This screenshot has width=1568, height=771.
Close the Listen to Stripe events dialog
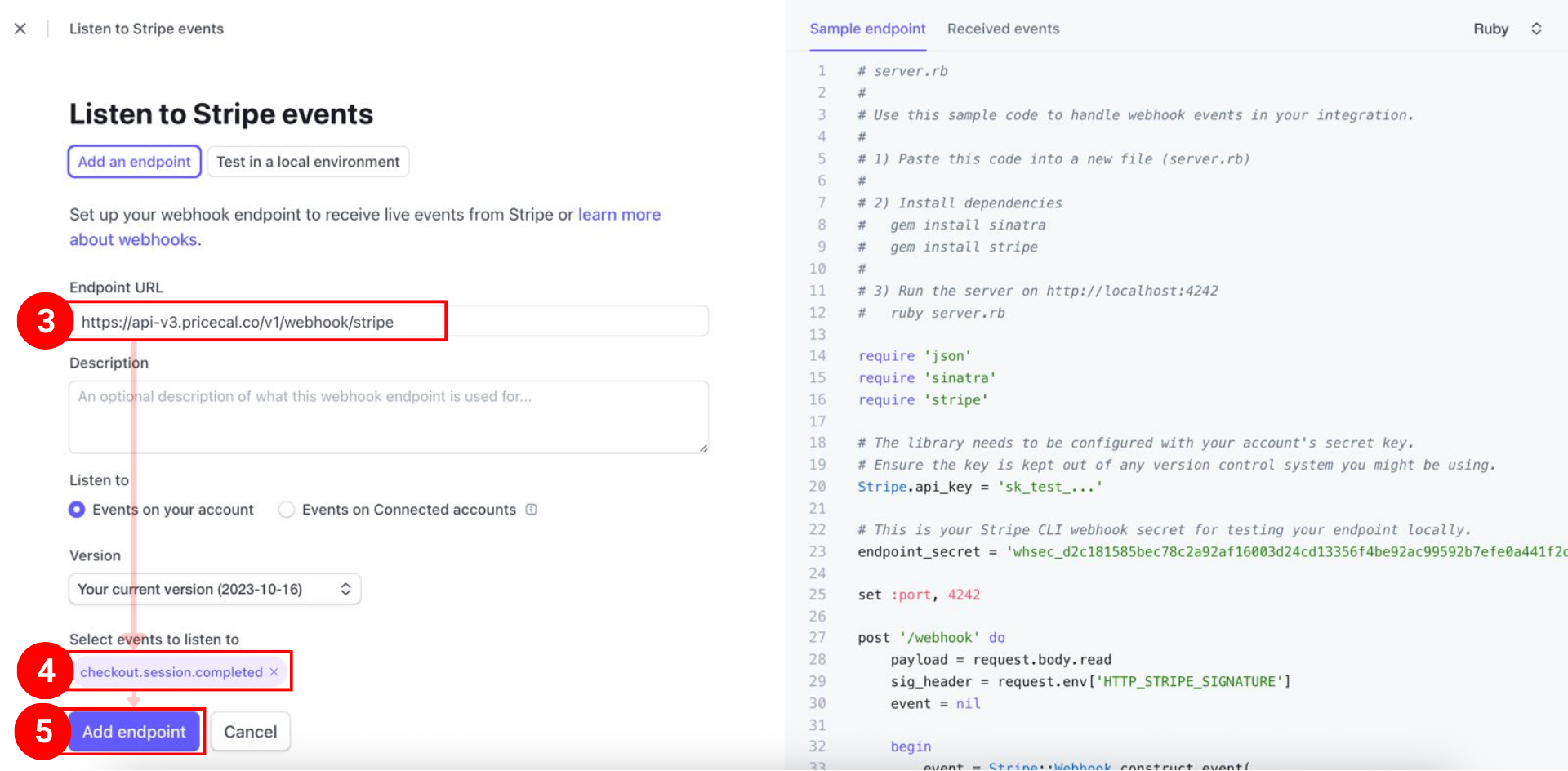(20, 29)
